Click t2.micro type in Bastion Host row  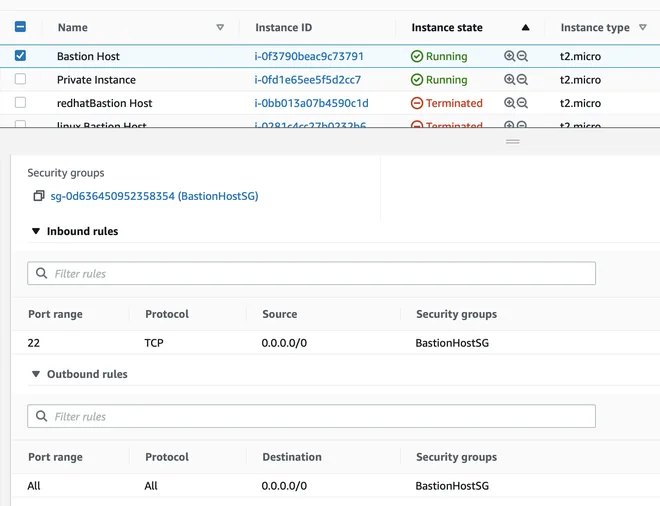[x=580, y=56]
